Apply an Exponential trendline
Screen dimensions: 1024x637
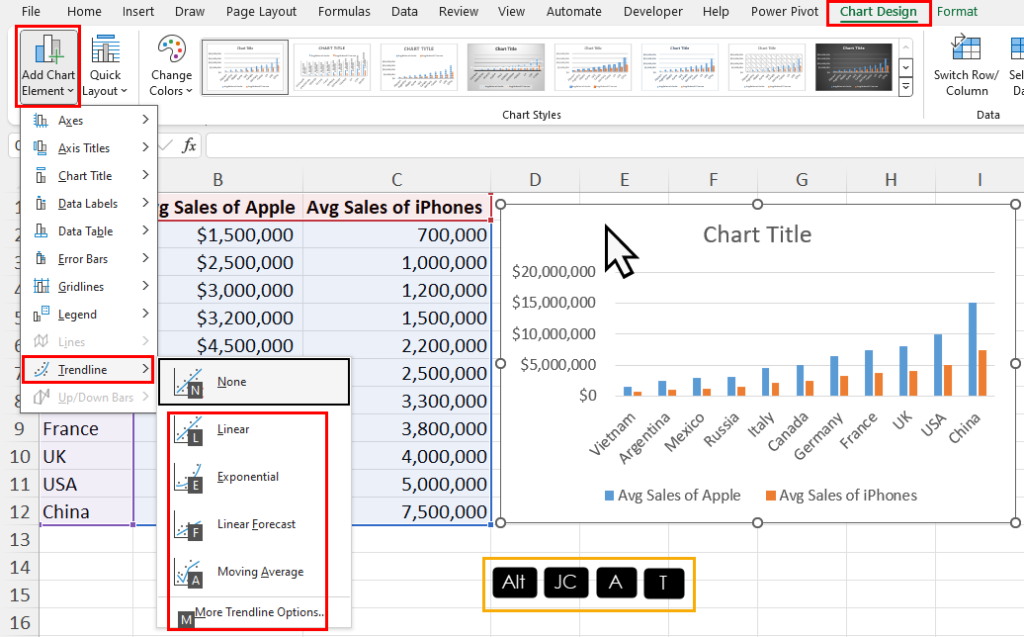pos(254,477)
